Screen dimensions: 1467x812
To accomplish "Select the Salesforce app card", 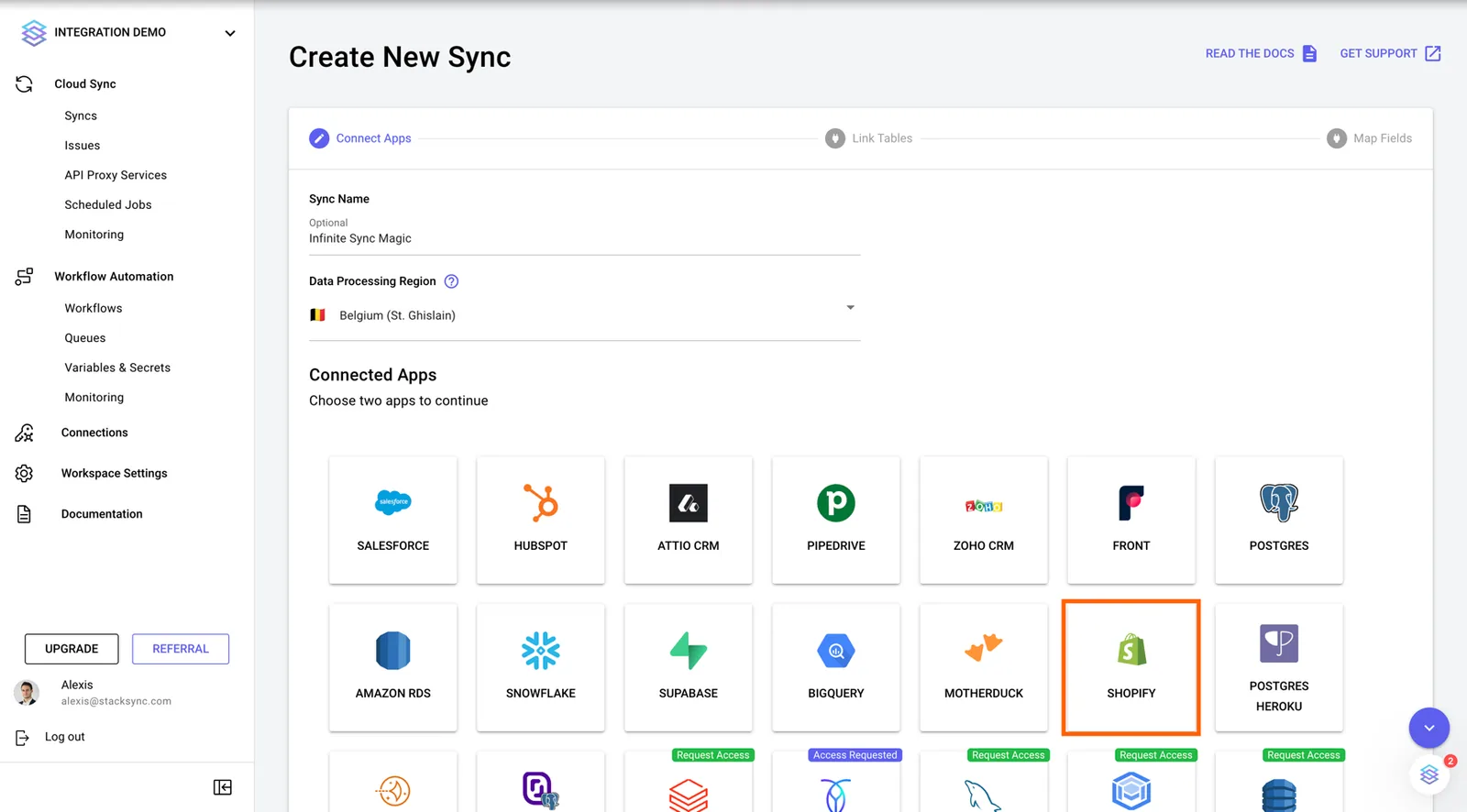I will [393, 520].
